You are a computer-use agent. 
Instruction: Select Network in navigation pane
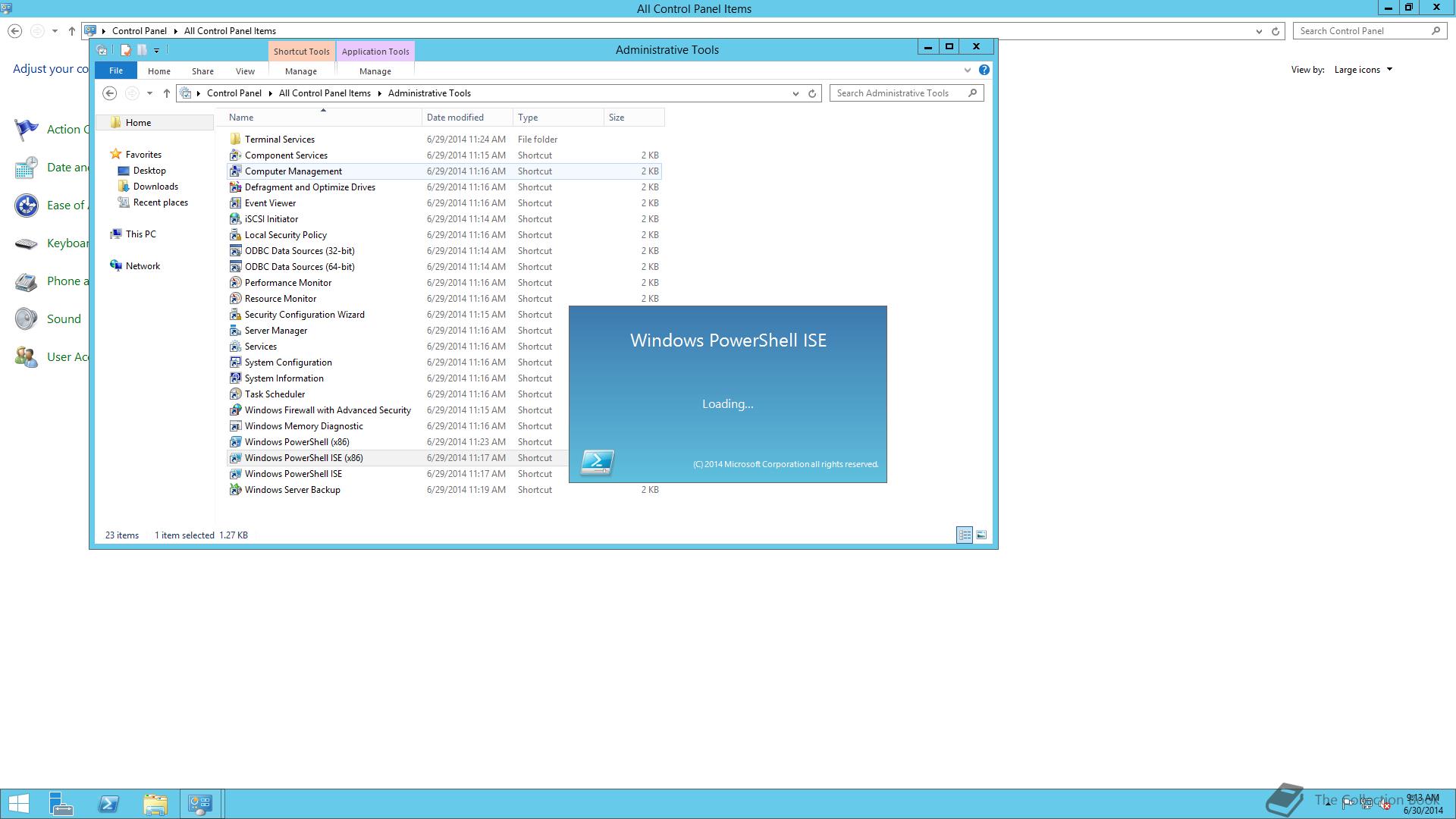pyautogui.click(x=143, y=266)
